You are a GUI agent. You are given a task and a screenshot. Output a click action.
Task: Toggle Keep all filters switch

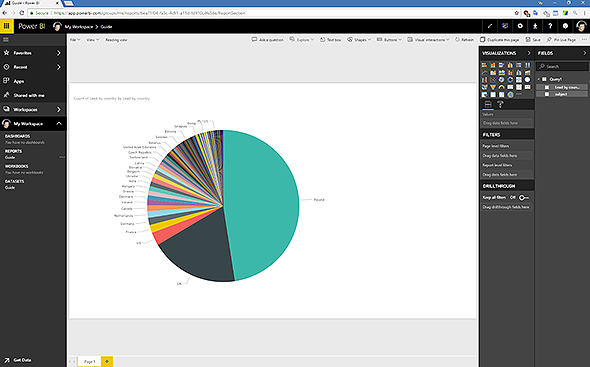tap(523, 198)
